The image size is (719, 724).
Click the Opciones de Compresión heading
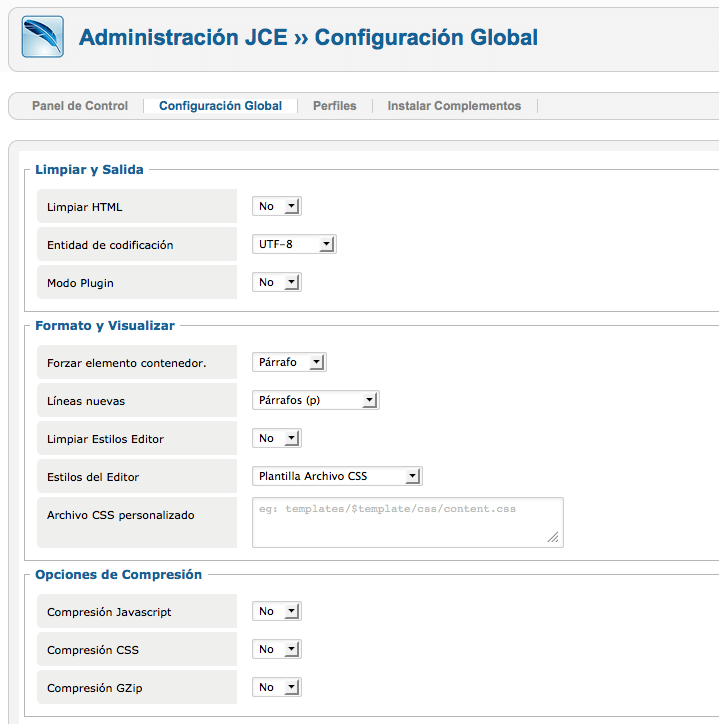coord(118,574)
